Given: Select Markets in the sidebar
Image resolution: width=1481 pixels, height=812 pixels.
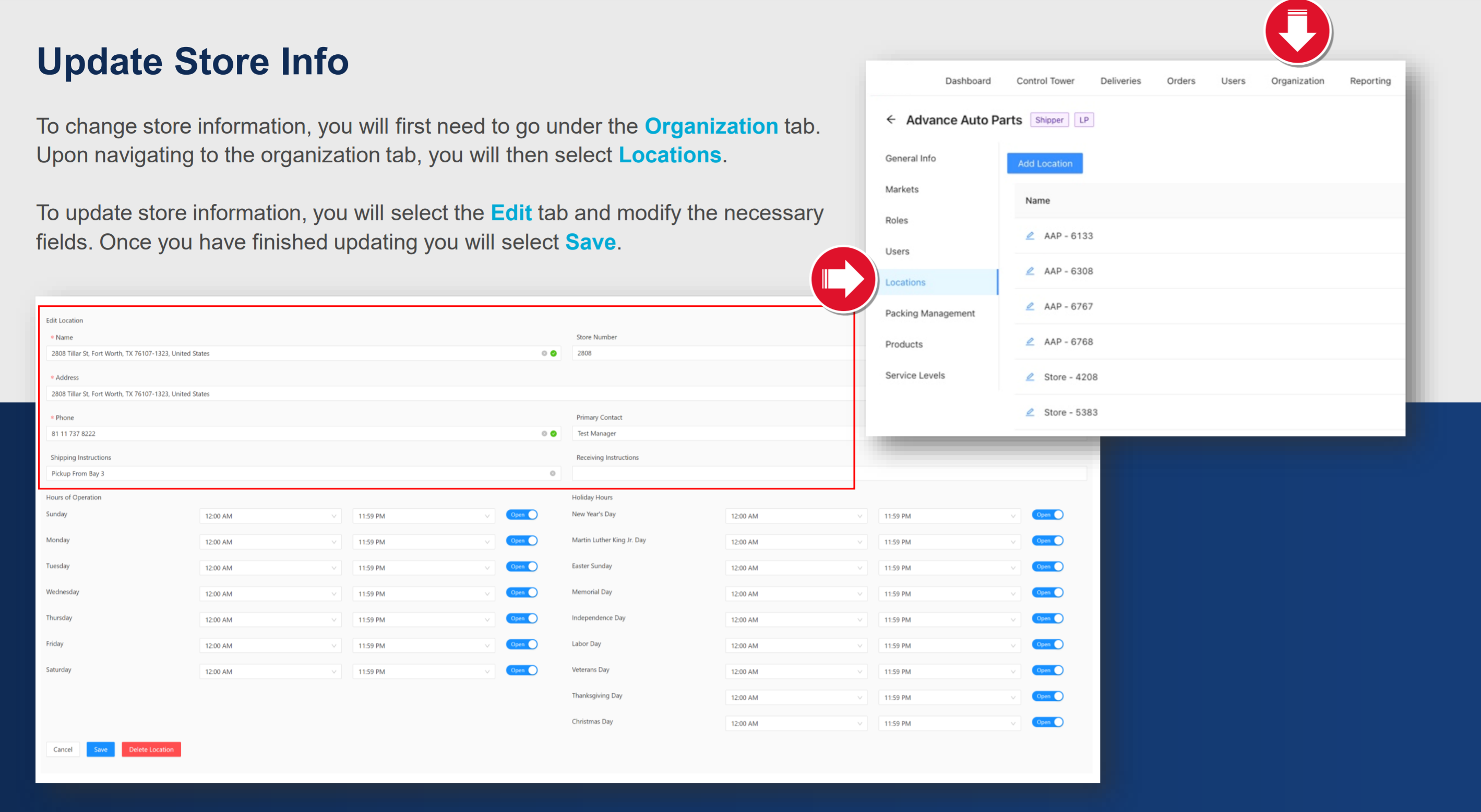Looking at the screenshot, I should [x=901, y=189].
